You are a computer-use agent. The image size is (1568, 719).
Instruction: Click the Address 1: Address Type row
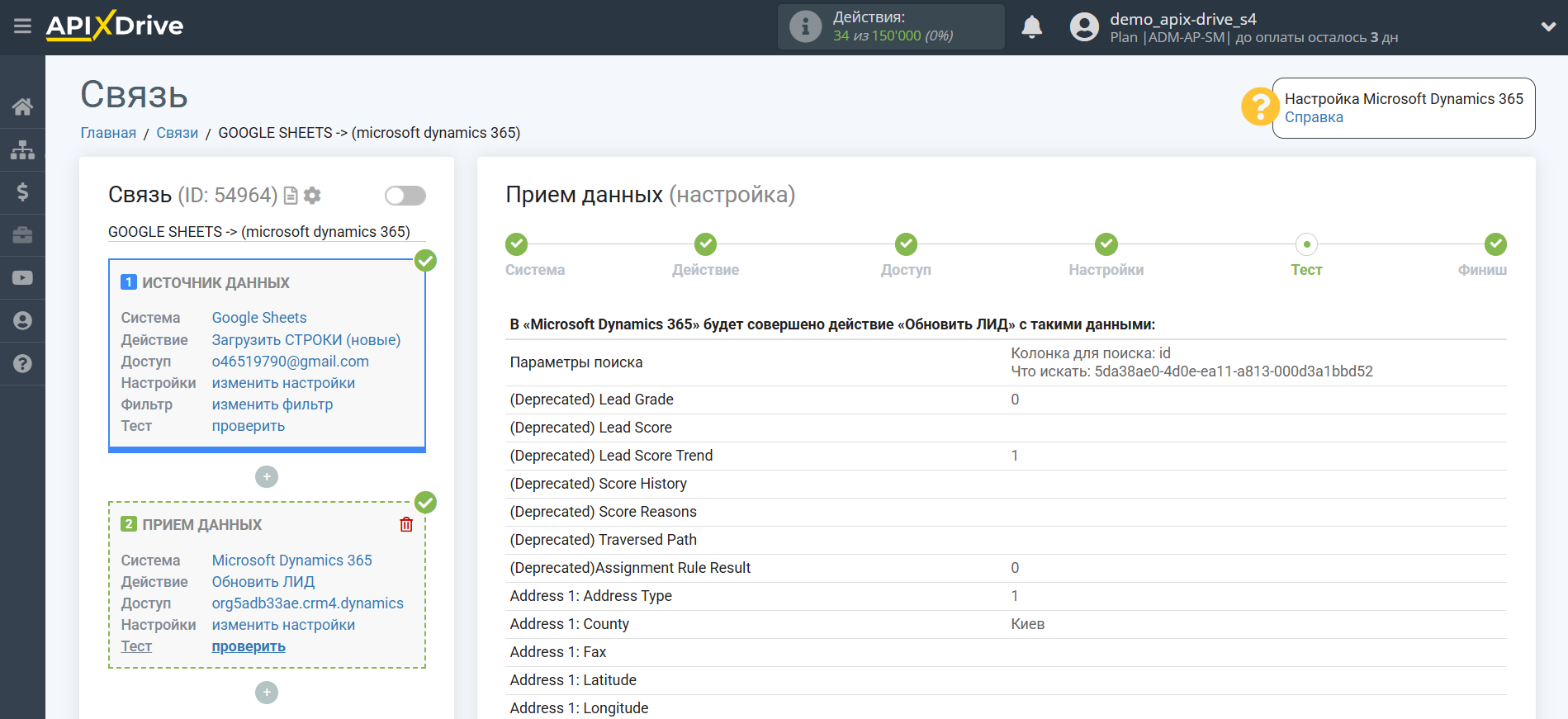1006,596
